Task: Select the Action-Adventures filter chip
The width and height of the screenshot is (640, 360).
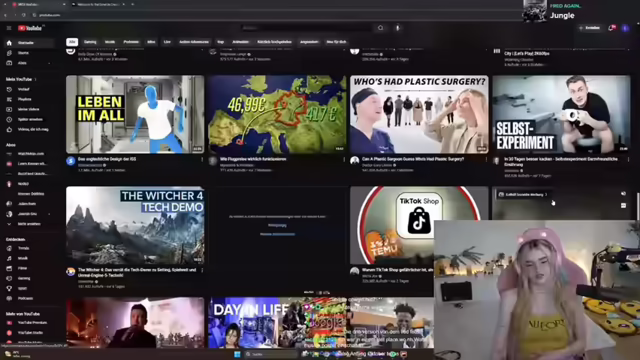Action: click(194, 42)
